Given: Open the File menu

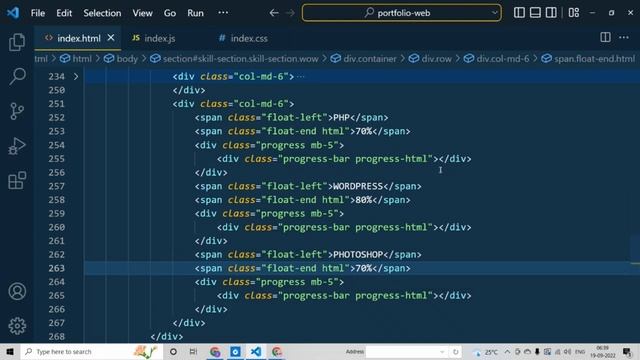Looking at the screenshot, I should (x=38, y=13).
